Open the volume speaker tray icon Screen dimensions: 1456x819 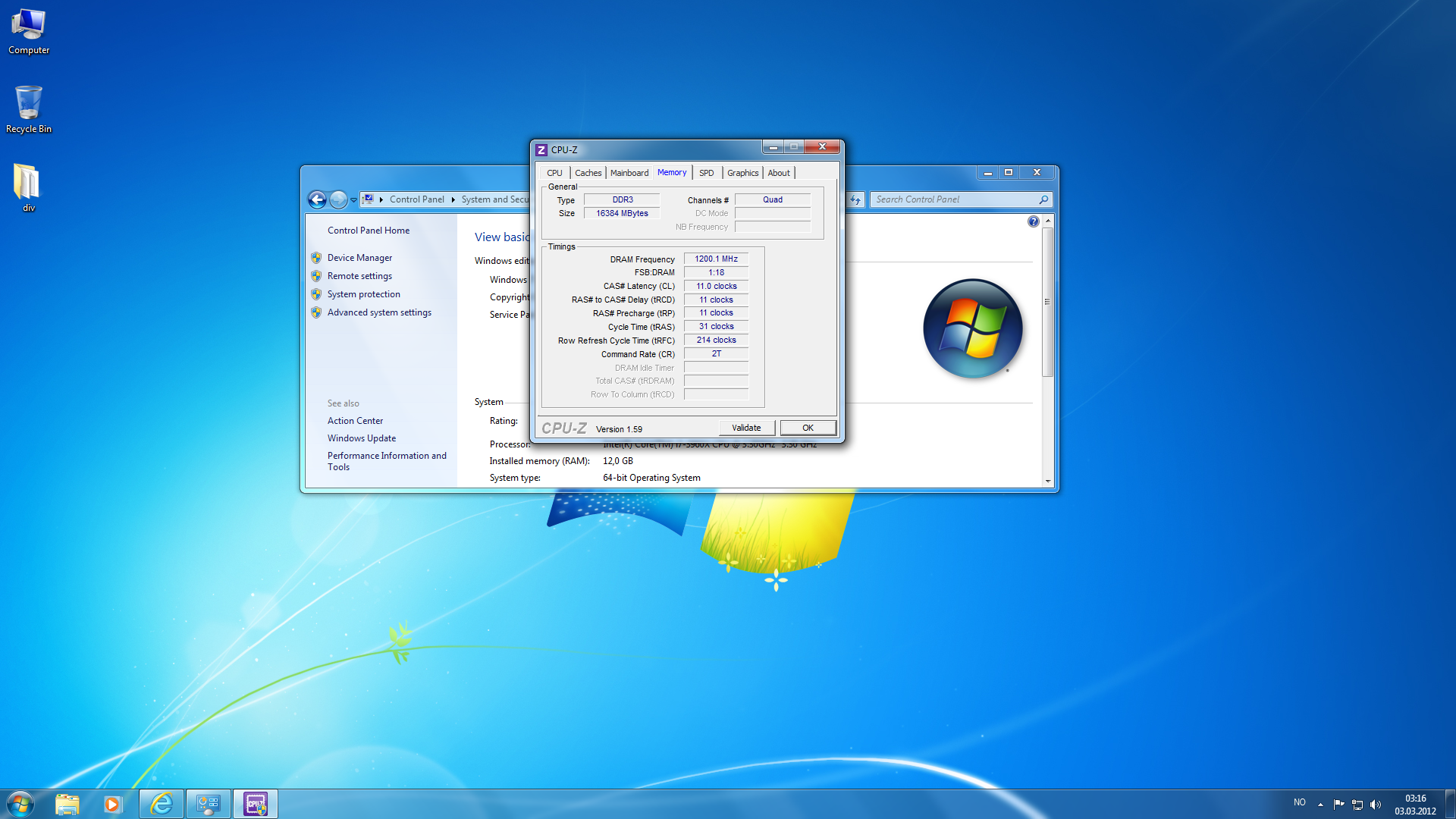(x=1376, y=805)
